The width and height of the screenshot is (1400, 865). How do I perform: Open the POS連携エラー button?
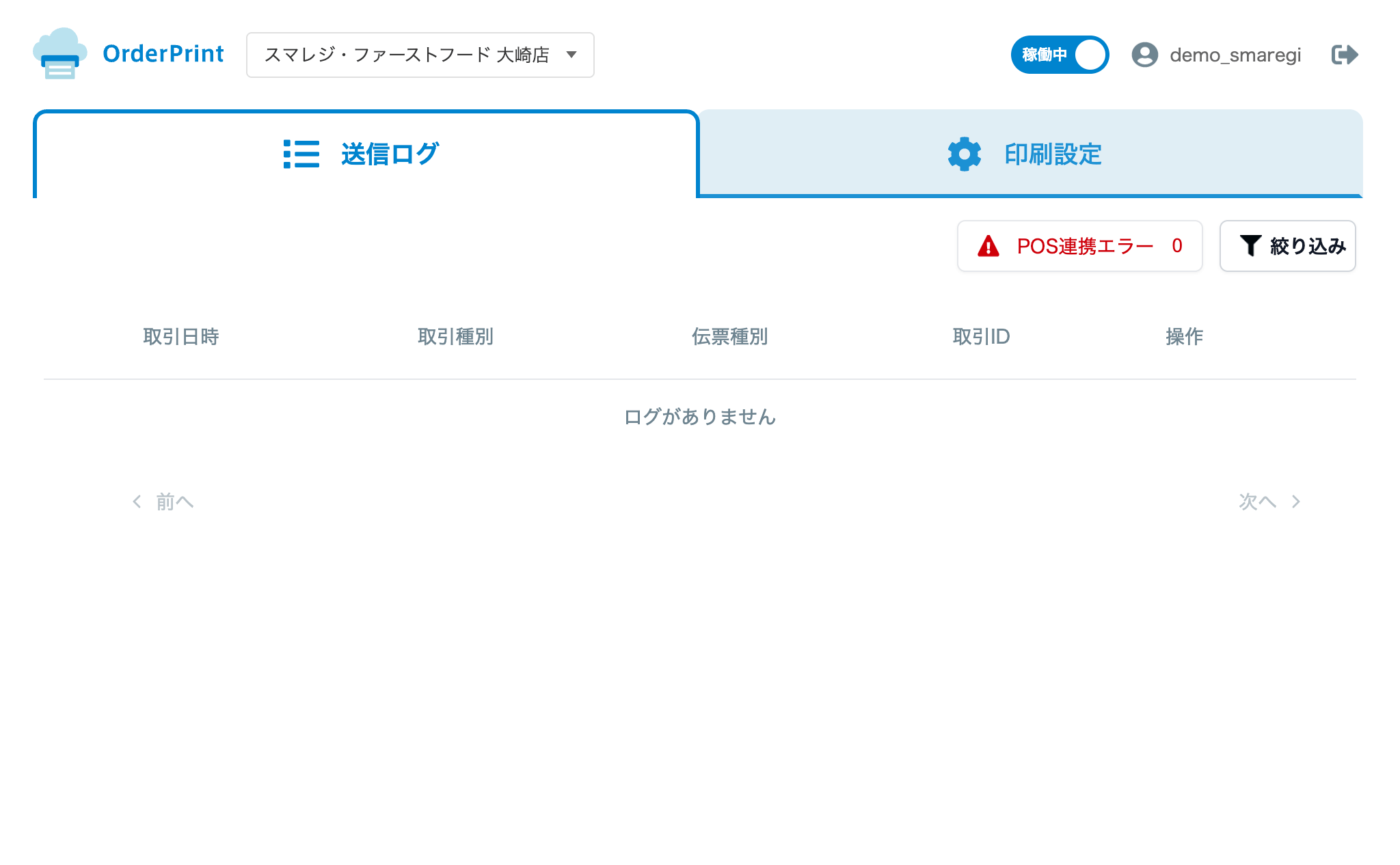tap(1080, 246)
